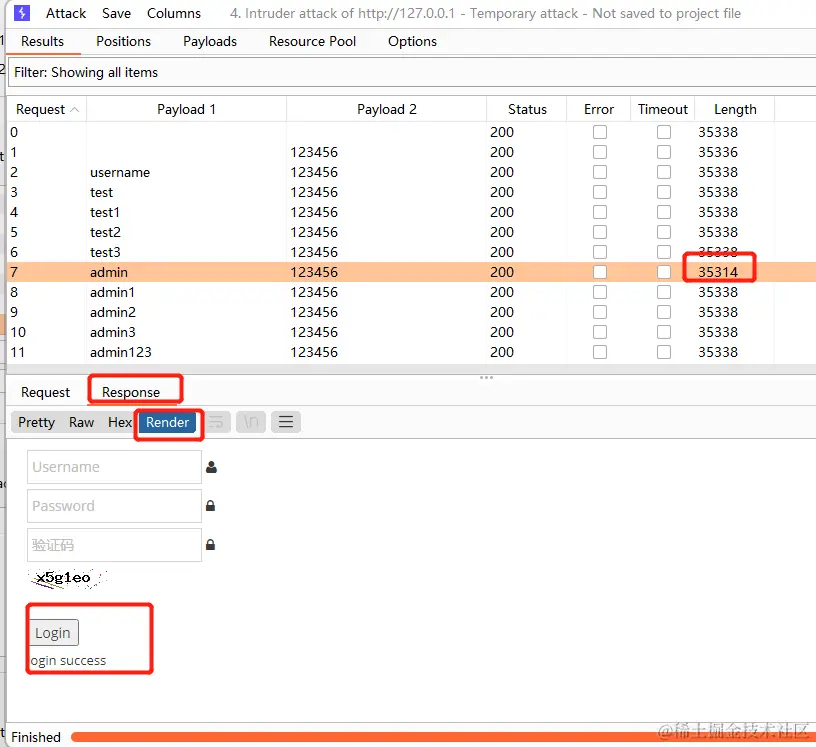Sort by the Payload 1 column header
Screen dimensions: 816x747
186,109
